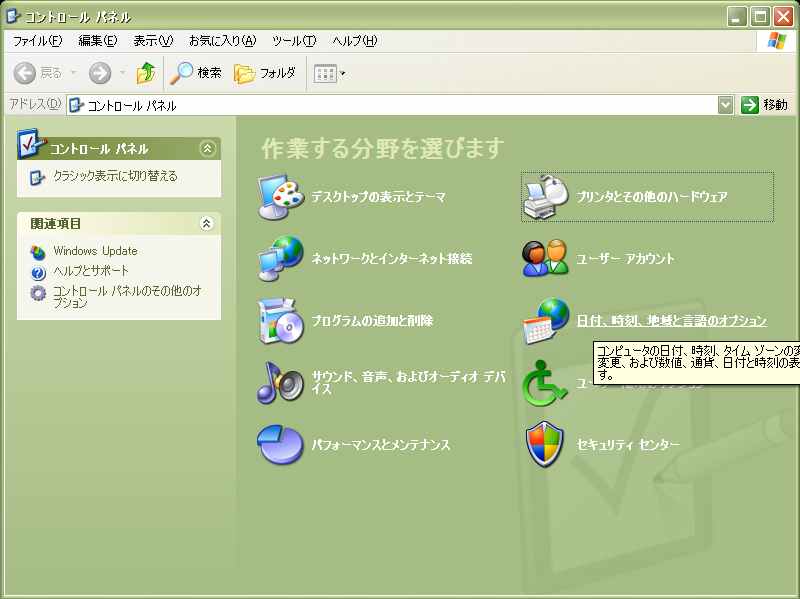Minimize the Control Panel window

click(737, 17)
